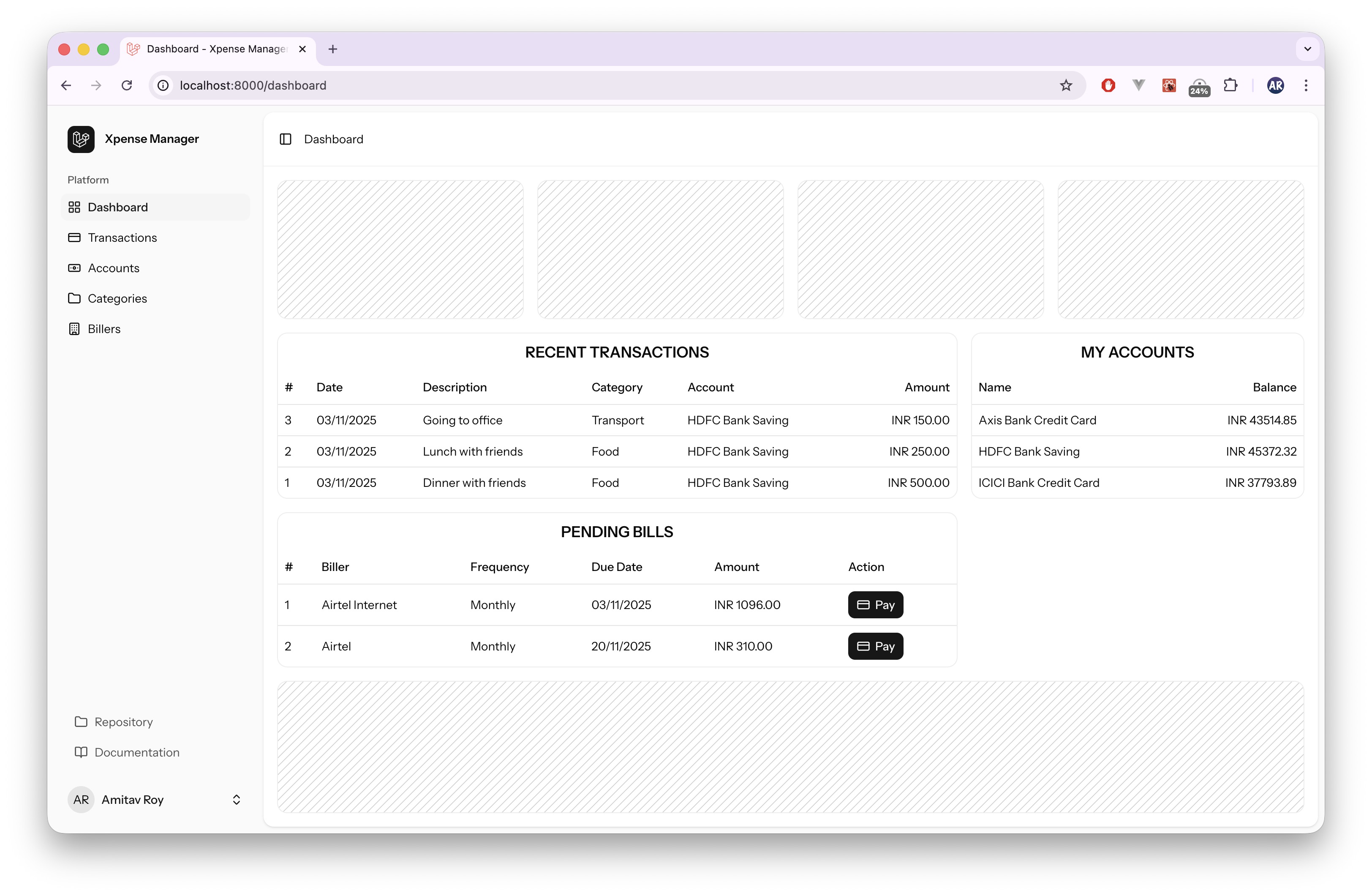Viewport: 1372px width, 896px height.
Task: Click the address bar URL field
Action: [519, 85]
